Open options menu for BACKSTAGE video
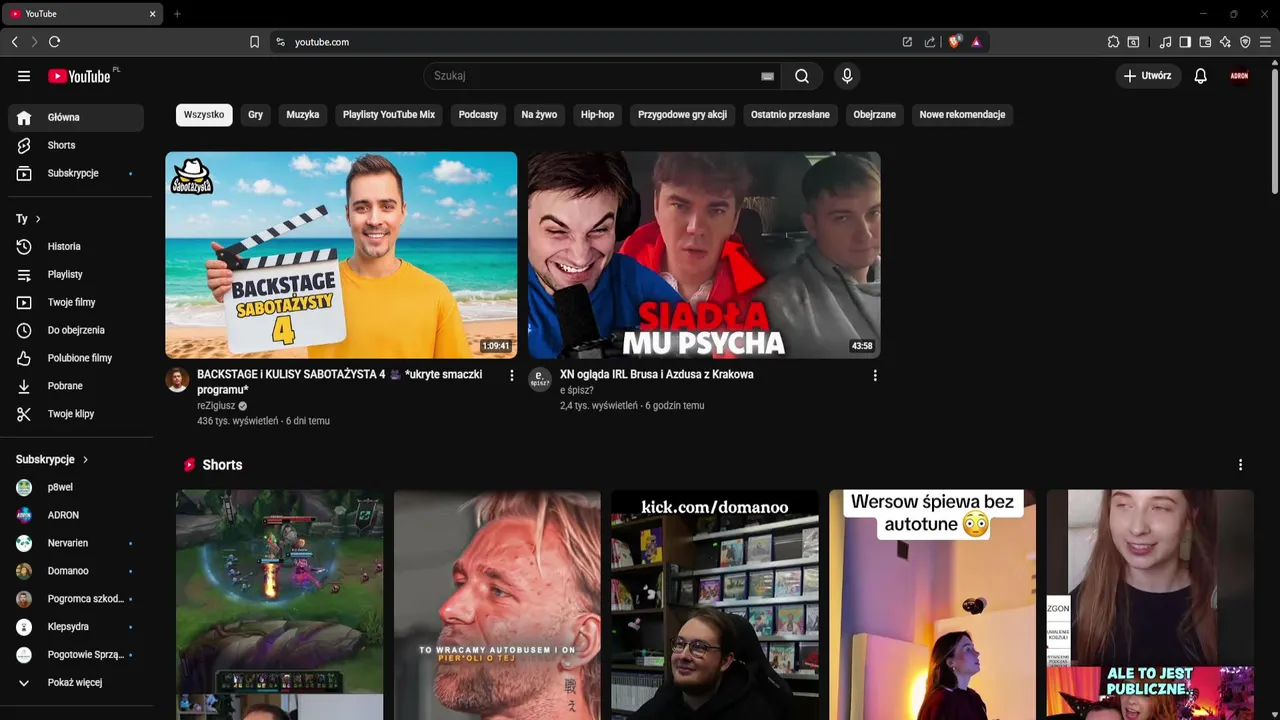 click(512, 376)
